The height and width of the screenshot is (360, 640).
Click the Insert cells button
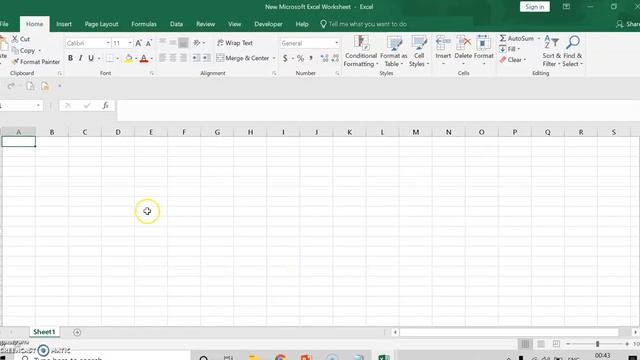pos(443,51)
